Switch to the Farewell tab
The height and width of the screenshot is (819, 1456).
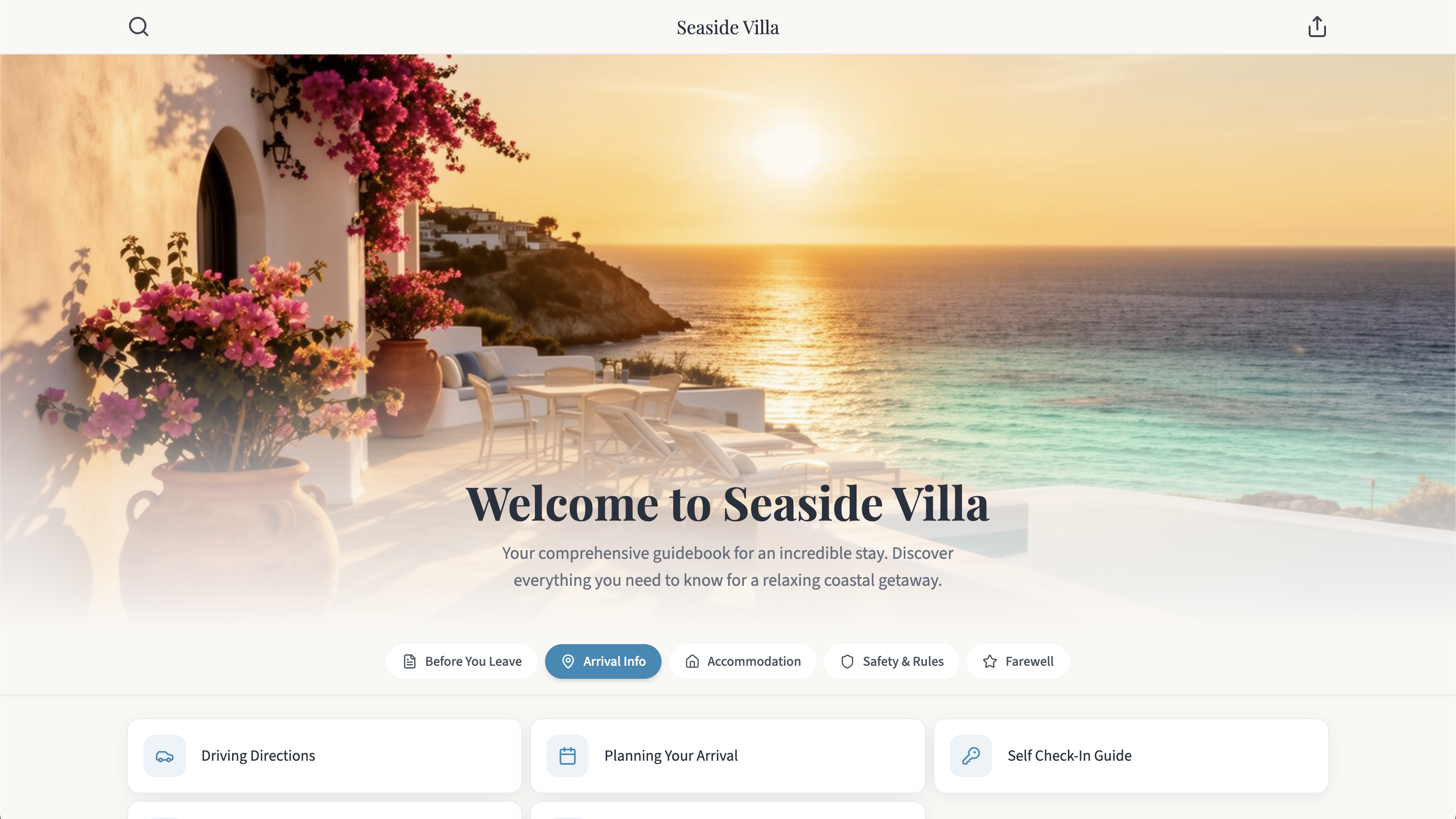(1018, 661)
